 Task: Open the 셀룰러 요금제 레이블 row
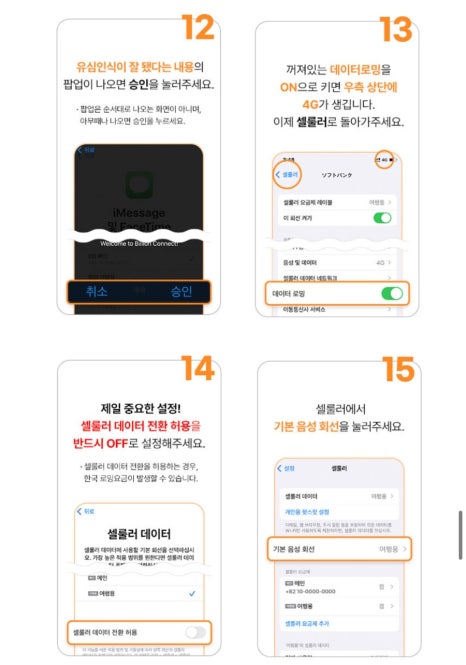tap(337, 202)
